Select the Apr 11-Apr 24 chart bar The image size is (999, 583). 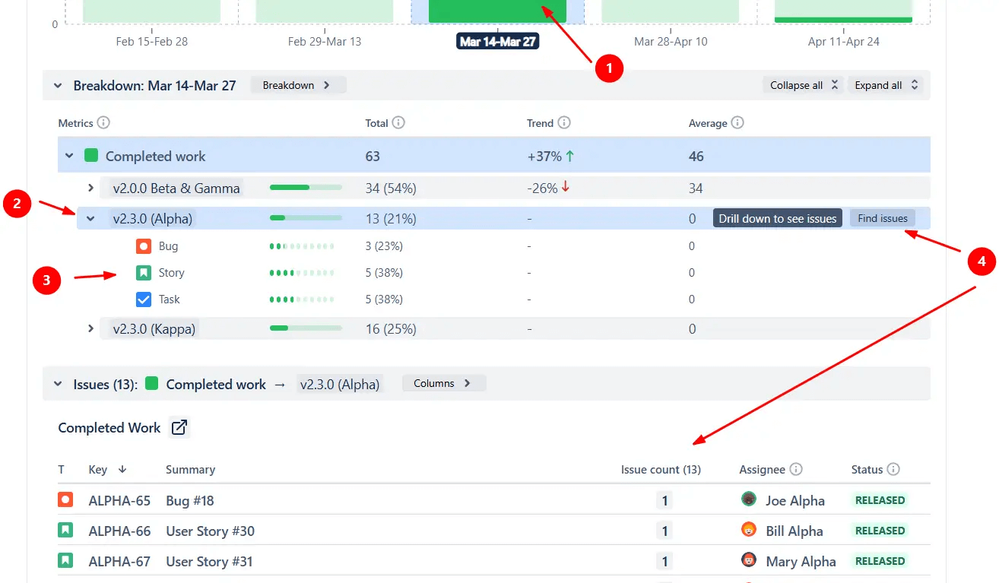(x=844, y=11)
